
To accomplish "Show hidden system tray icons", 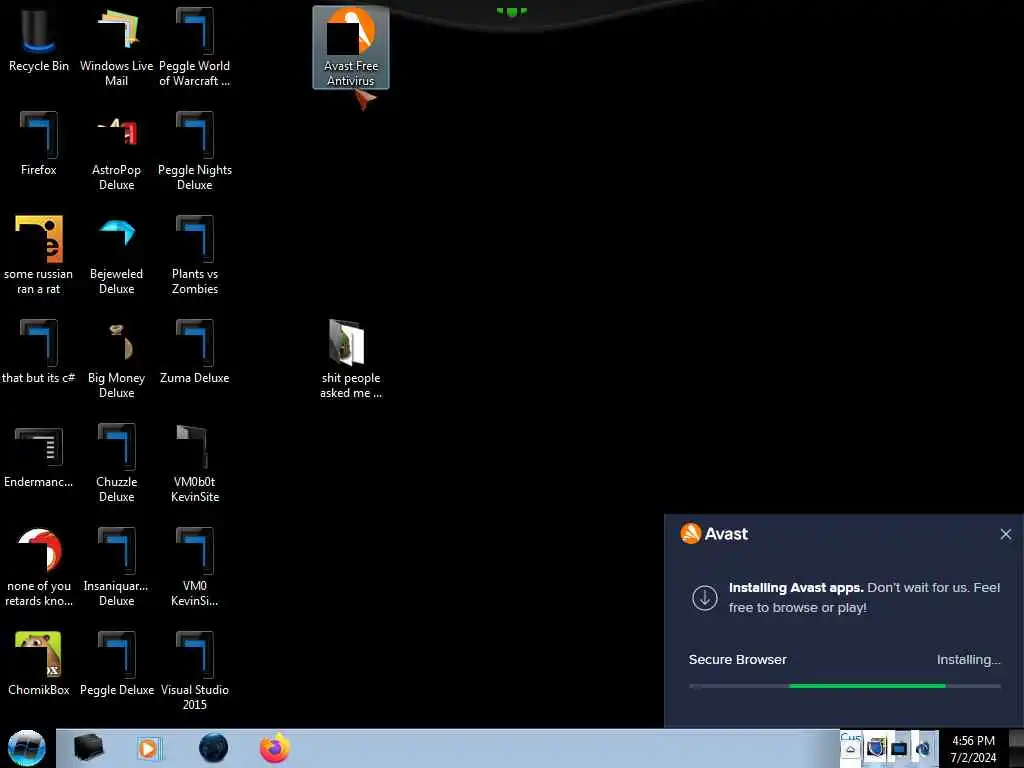I will (x=850, y=749).
